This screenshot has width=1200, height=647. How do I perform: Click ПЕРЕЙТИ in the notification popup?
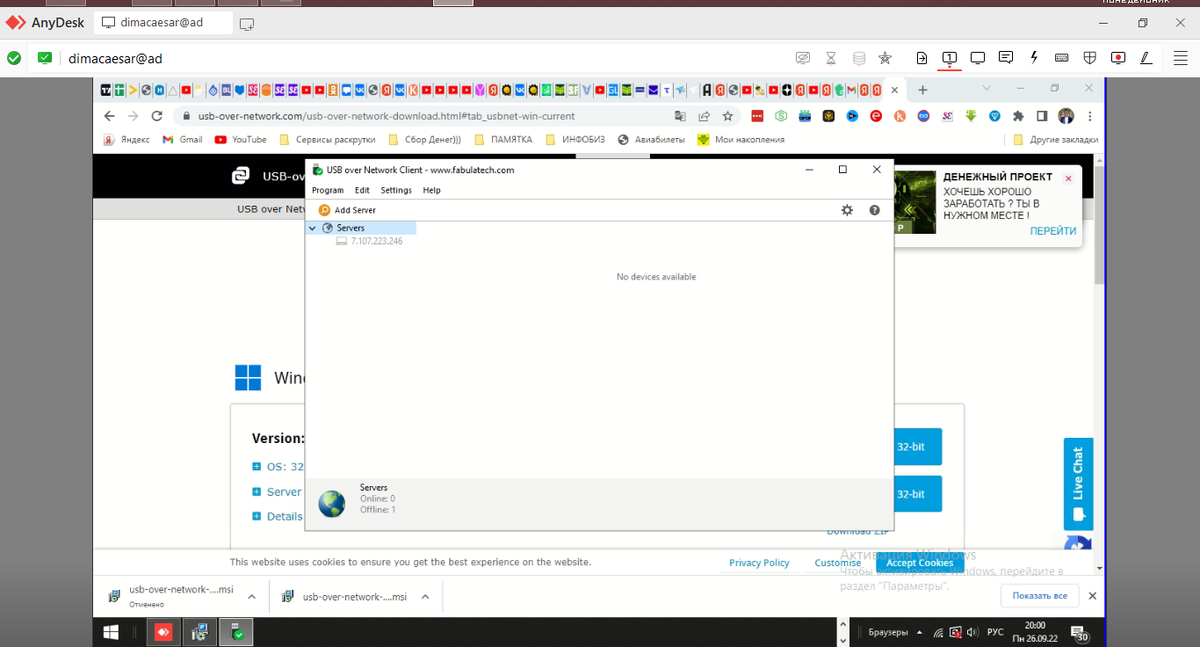coord(1053,231)
